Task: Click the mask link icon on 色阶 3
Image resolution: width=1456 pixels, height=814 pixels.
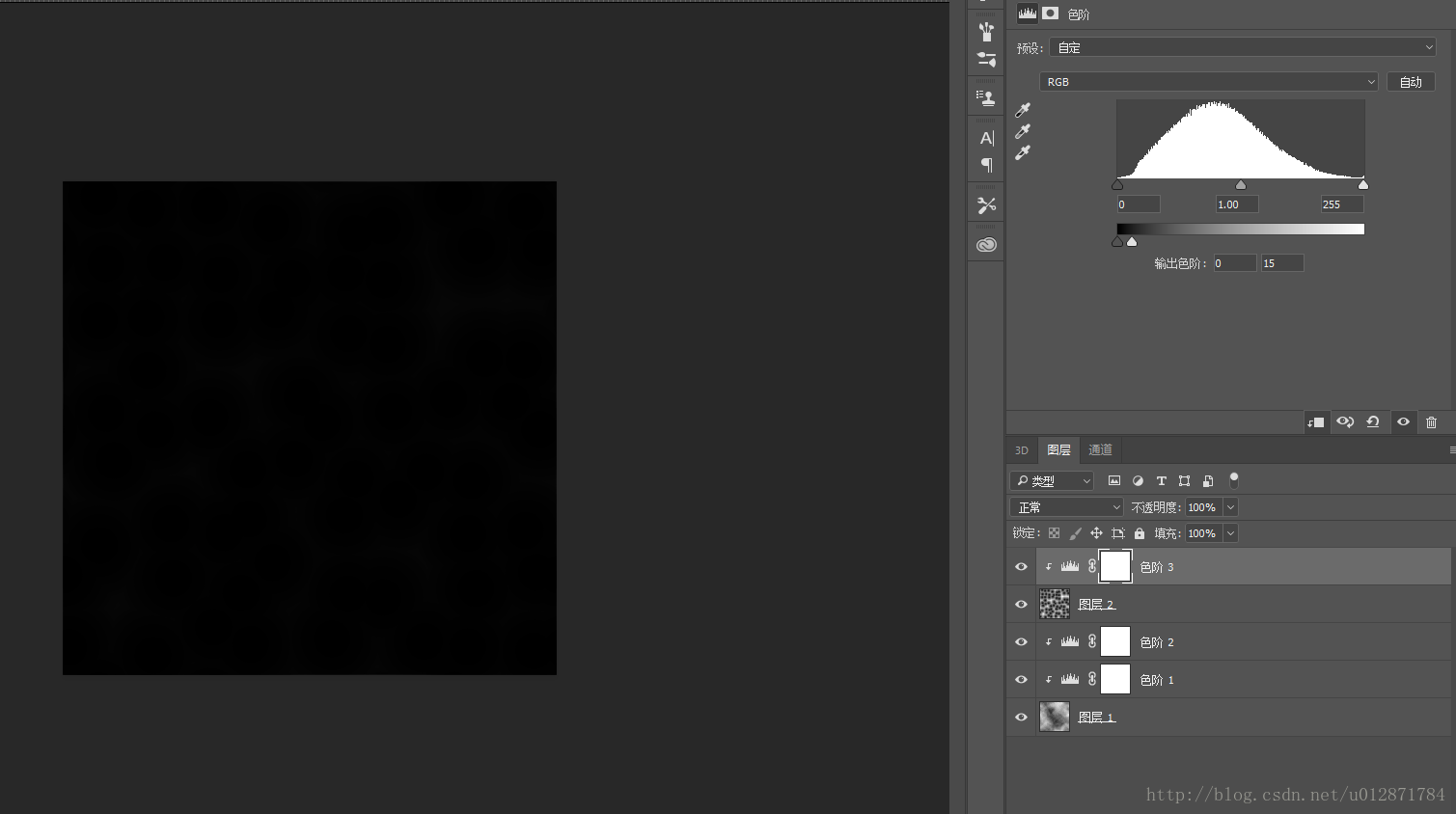Action: pos(1092,567)
